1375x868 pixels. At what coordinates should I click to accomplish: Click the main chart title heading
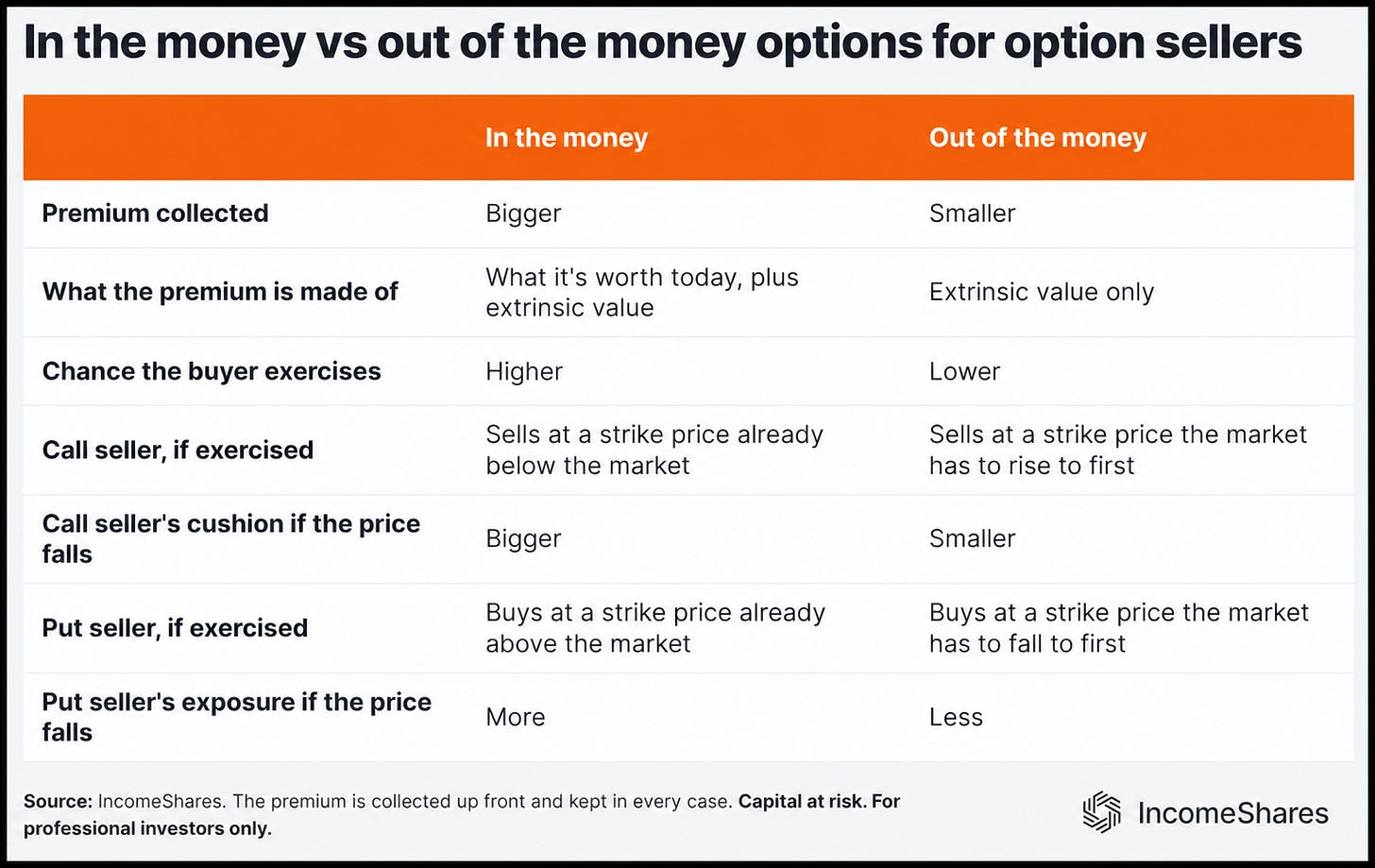(663, 43)
